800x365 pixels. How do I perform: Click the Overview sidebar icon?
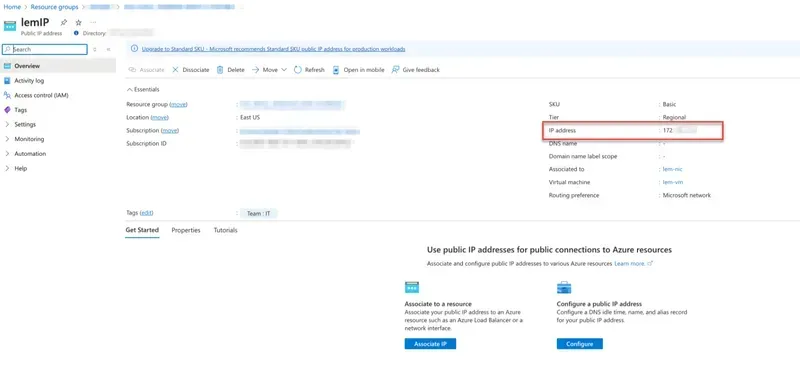click(x=7, y=66)
